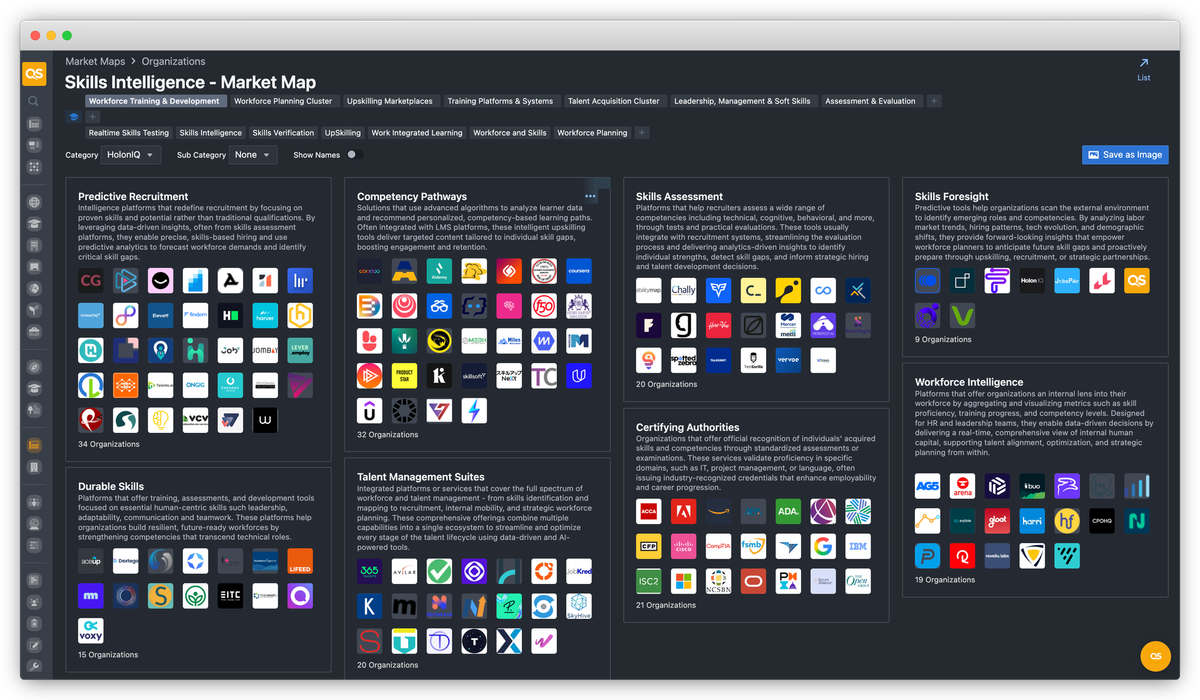The image size is (1200, 700).
Task: Open the orange QS chat bubble at bottom right
Action: 1155,656
